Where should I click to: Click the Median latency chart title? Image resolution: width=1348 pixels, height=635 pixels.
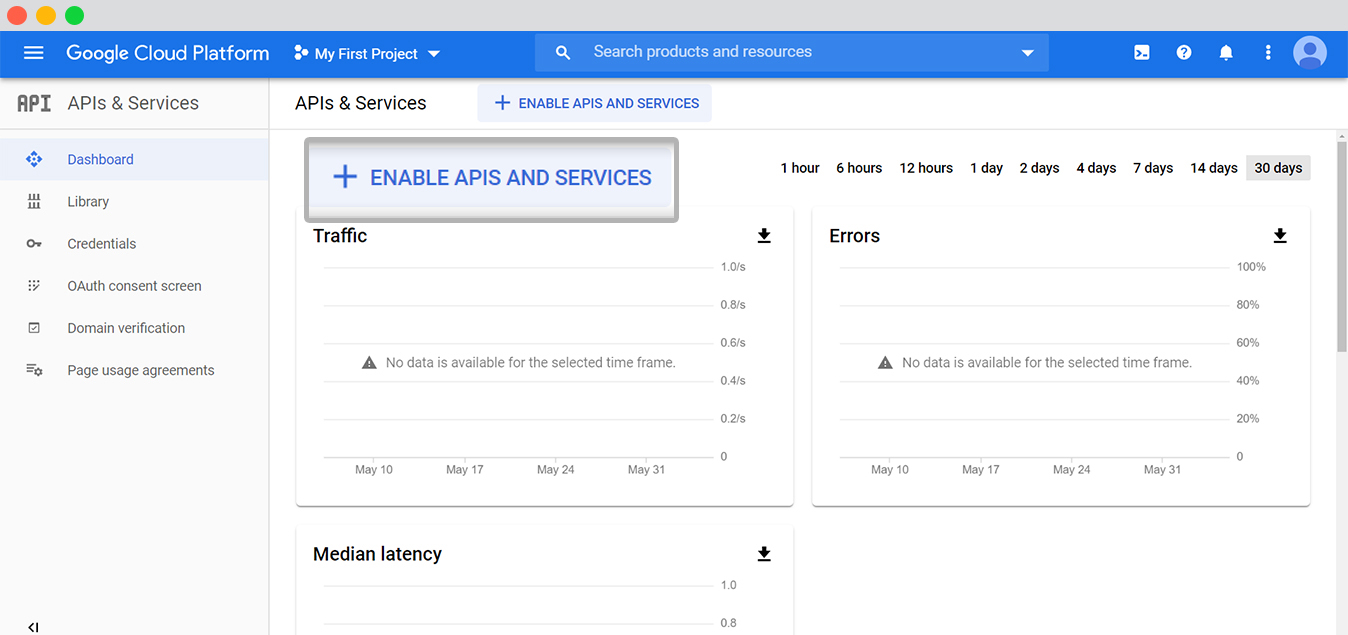[x=377, y=554]
